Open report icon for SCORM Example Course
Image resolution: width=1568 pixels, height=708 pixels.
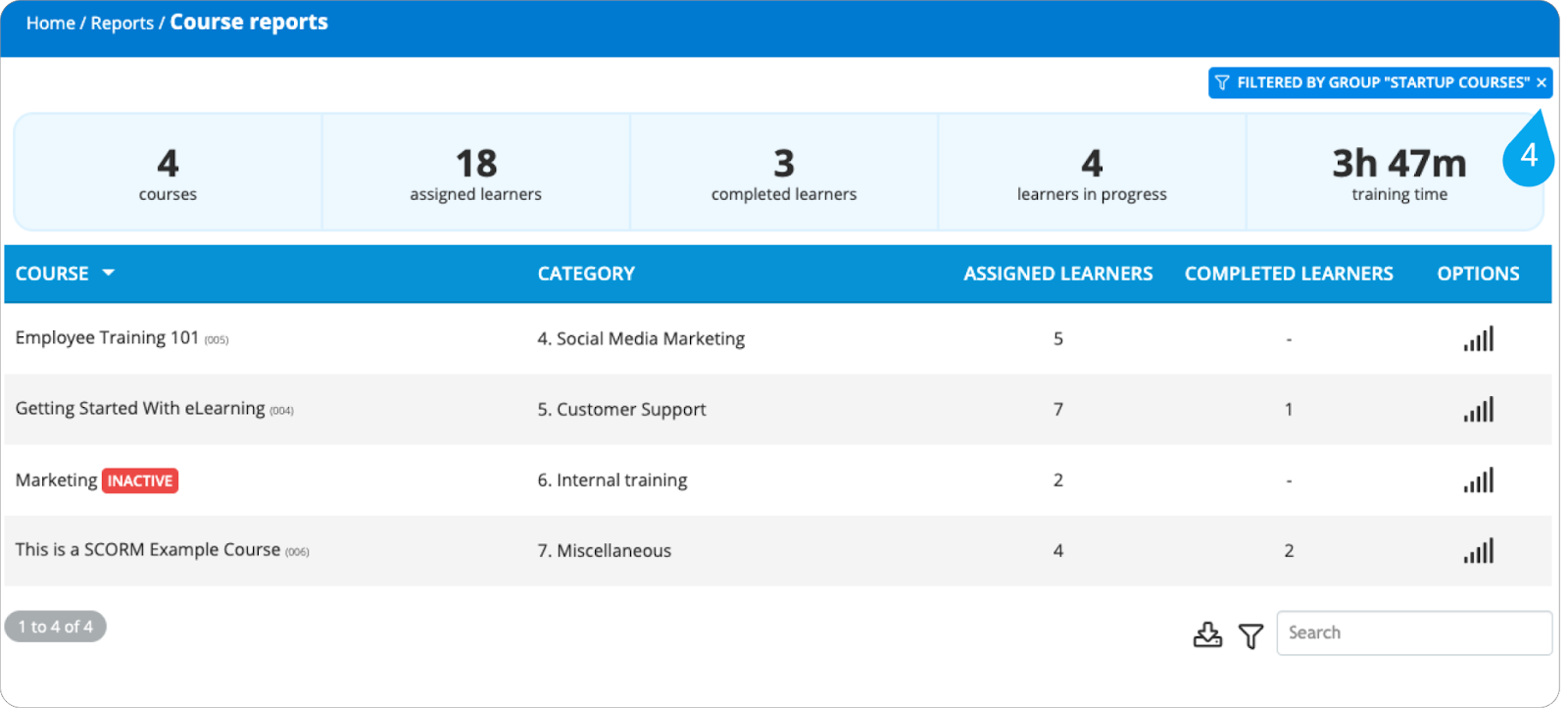(1478, 551)
